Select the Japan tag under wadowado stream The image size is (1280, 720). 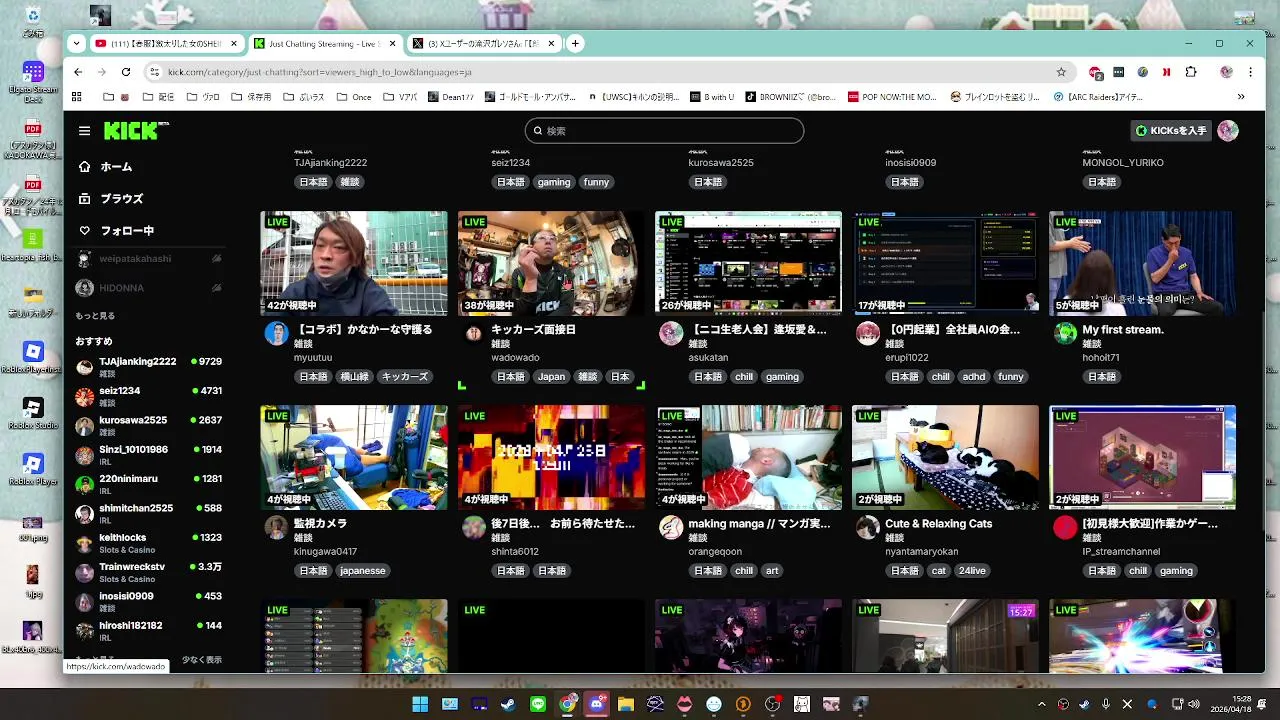pos(551,377)
